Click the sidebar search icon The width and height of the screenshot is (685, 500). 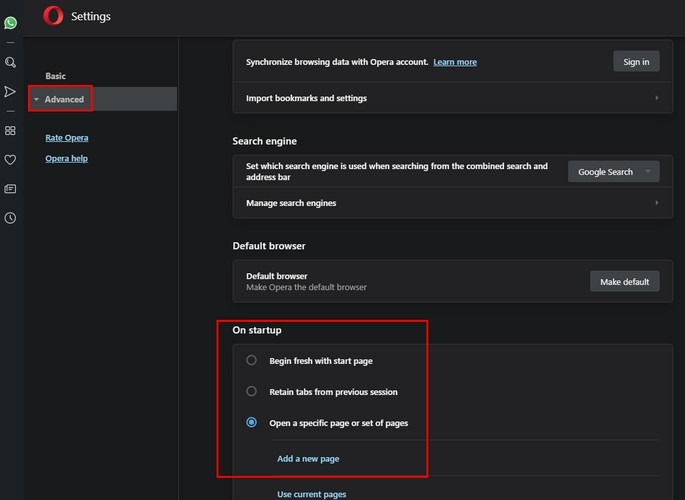(x=11, y=62)
